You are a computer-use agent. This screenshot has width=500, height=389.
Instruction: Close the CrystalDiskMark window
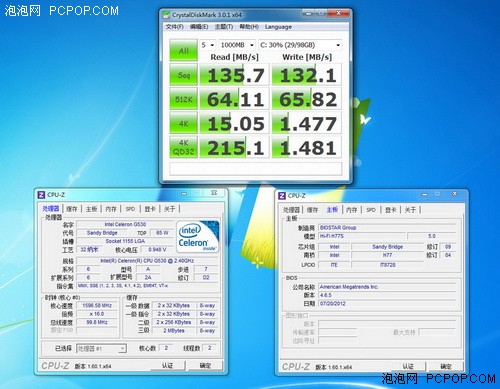pyautogui.click(x=339, y=13)
